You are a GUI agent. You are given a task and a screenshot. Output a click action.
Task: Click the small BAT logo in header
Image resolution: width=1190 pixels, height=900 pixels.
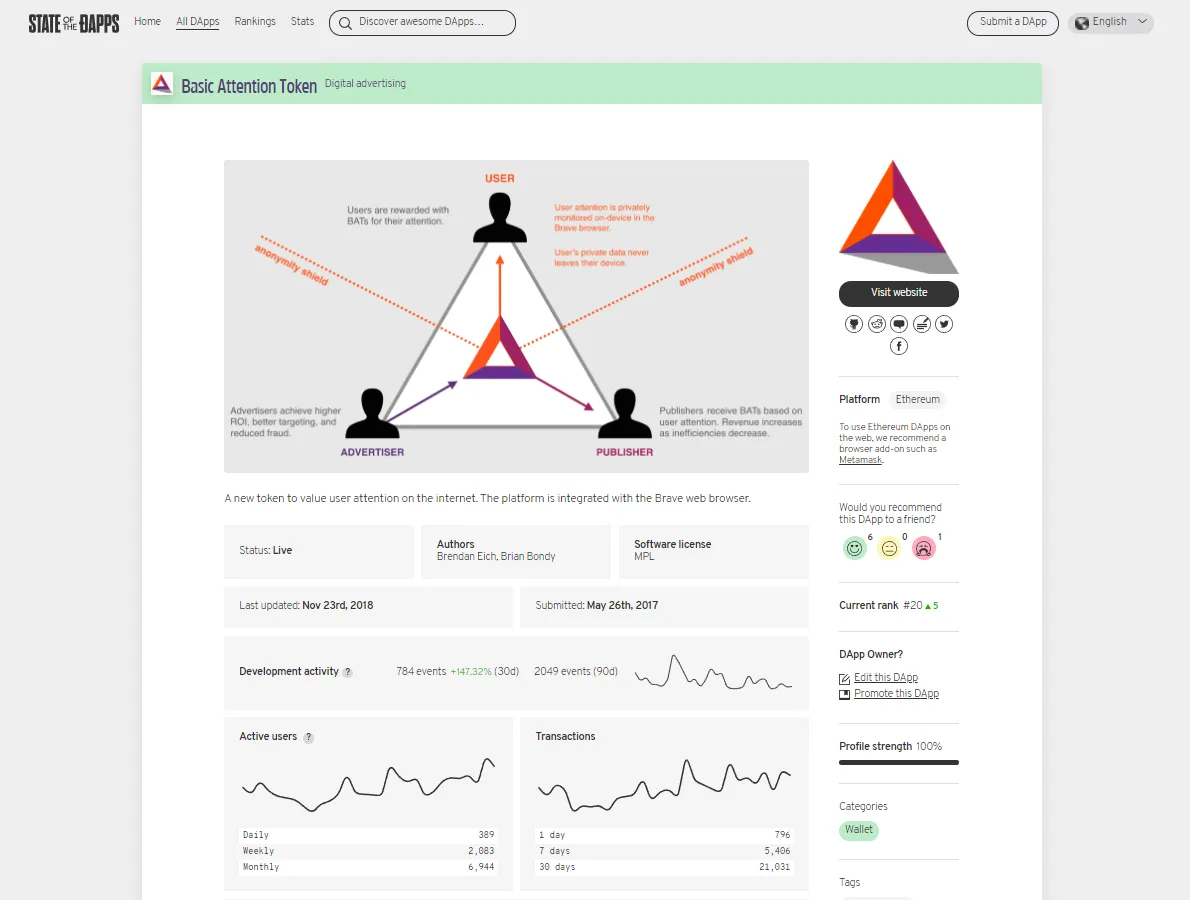point(162,83)
